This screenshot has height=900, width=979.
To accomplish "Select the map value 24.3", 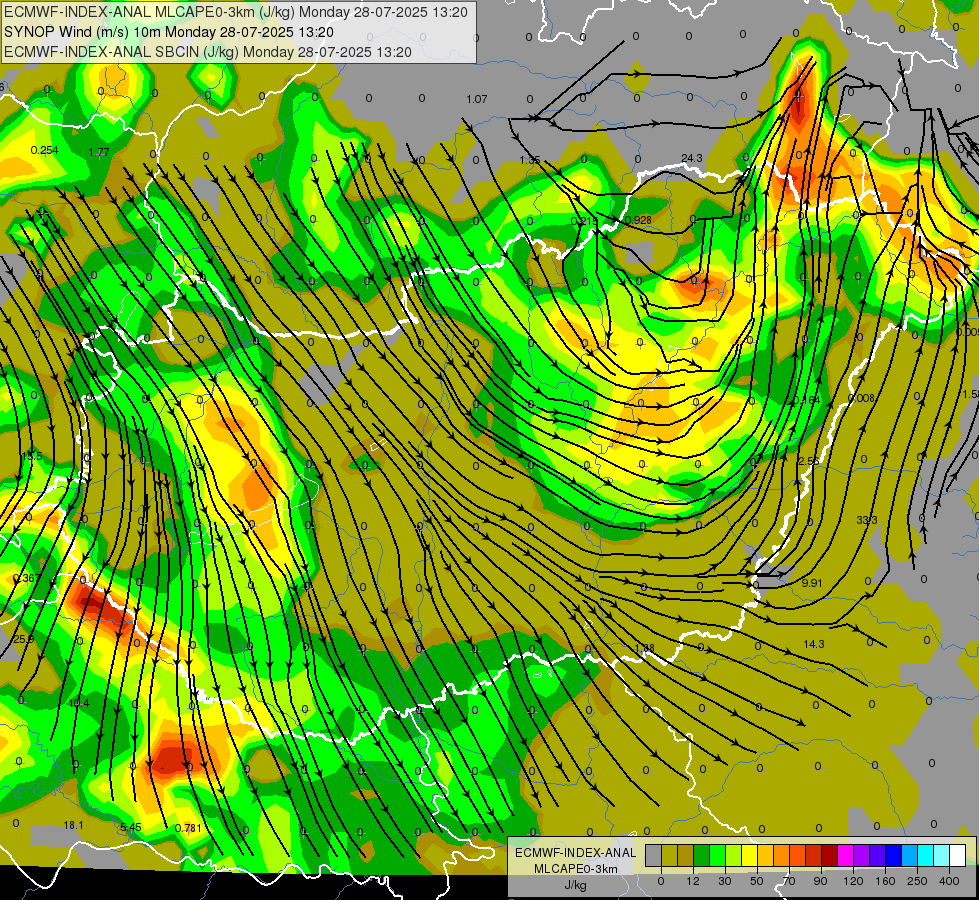I will tap(692, 158).
